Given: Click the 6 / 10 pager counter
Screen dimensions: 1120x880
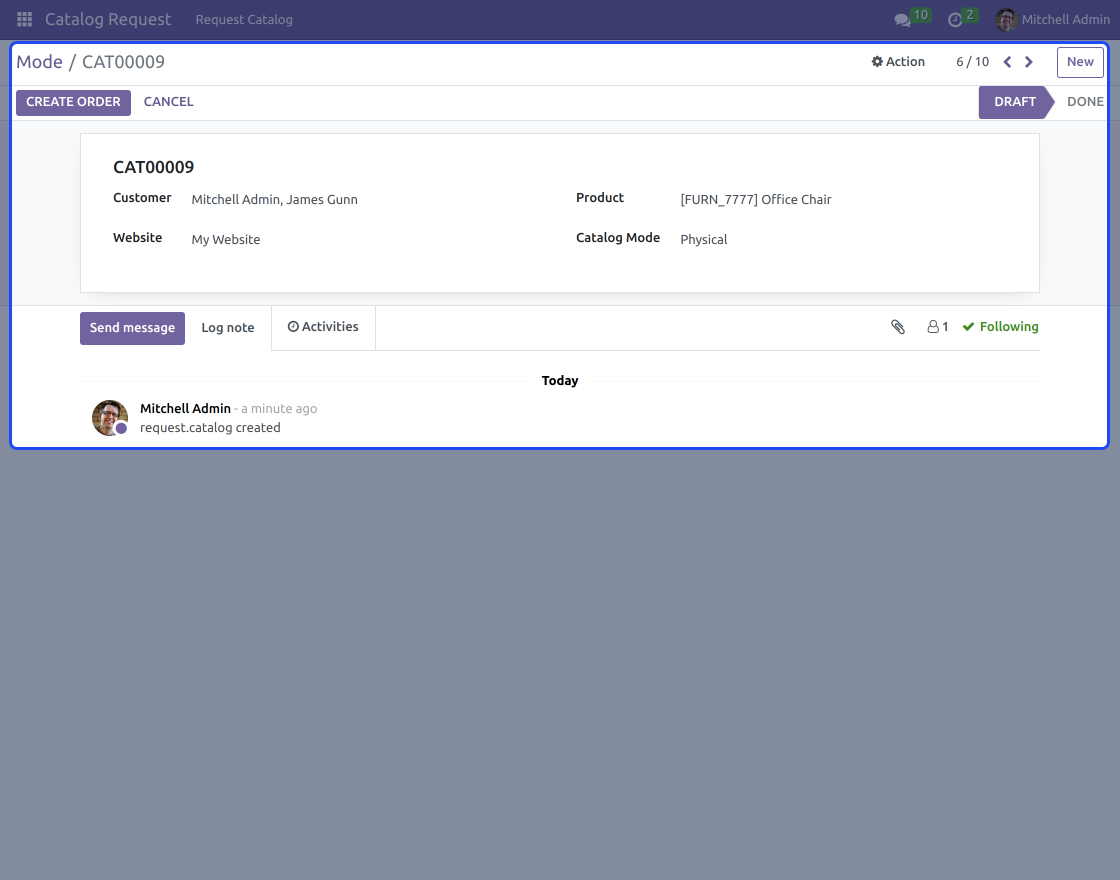Looking at the screenshot, I should pyautogui.click(x=972, y=62).
